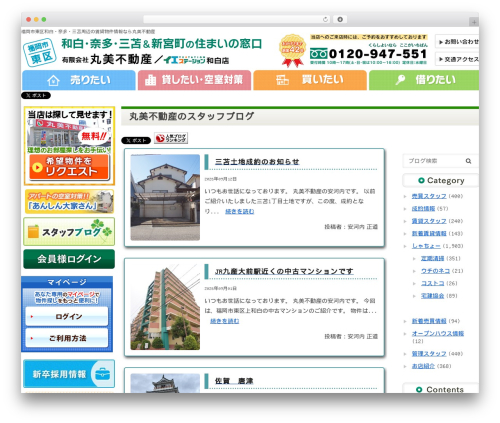Click the browser download indicator icon

340,19
